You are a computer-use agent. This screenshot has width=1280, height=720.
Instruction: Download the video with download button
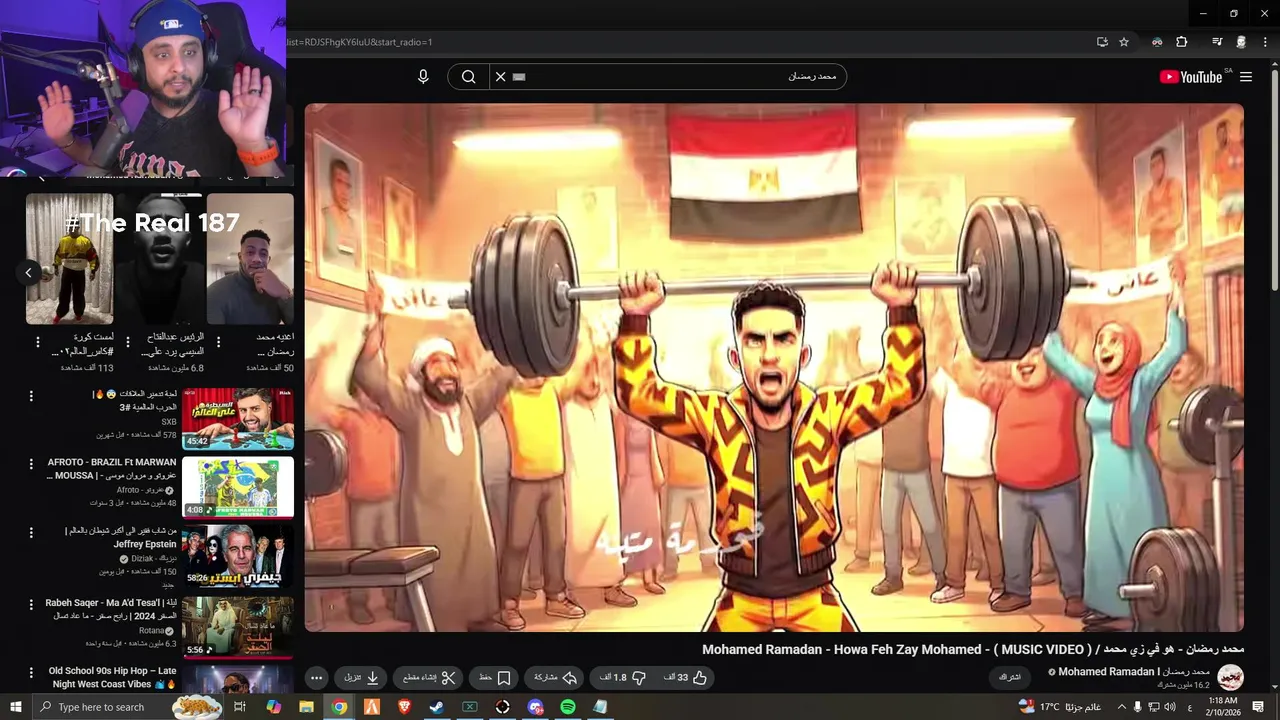pos(362,678)
